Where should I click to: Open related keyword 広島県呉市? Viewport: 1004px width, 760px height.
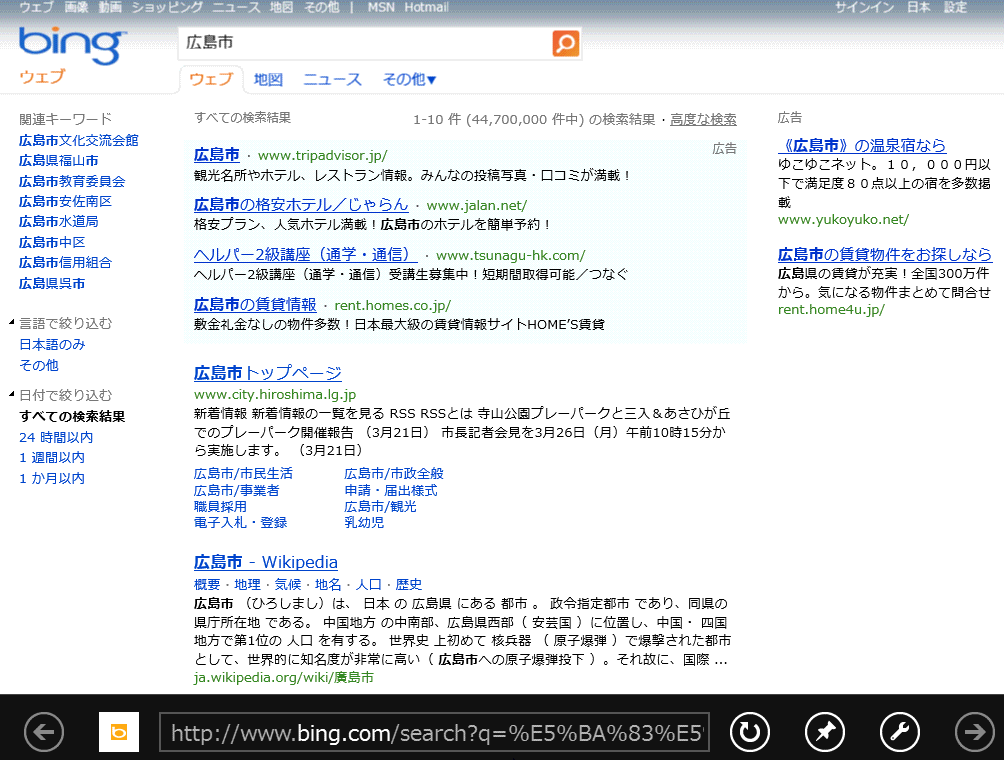pos(52,283)
